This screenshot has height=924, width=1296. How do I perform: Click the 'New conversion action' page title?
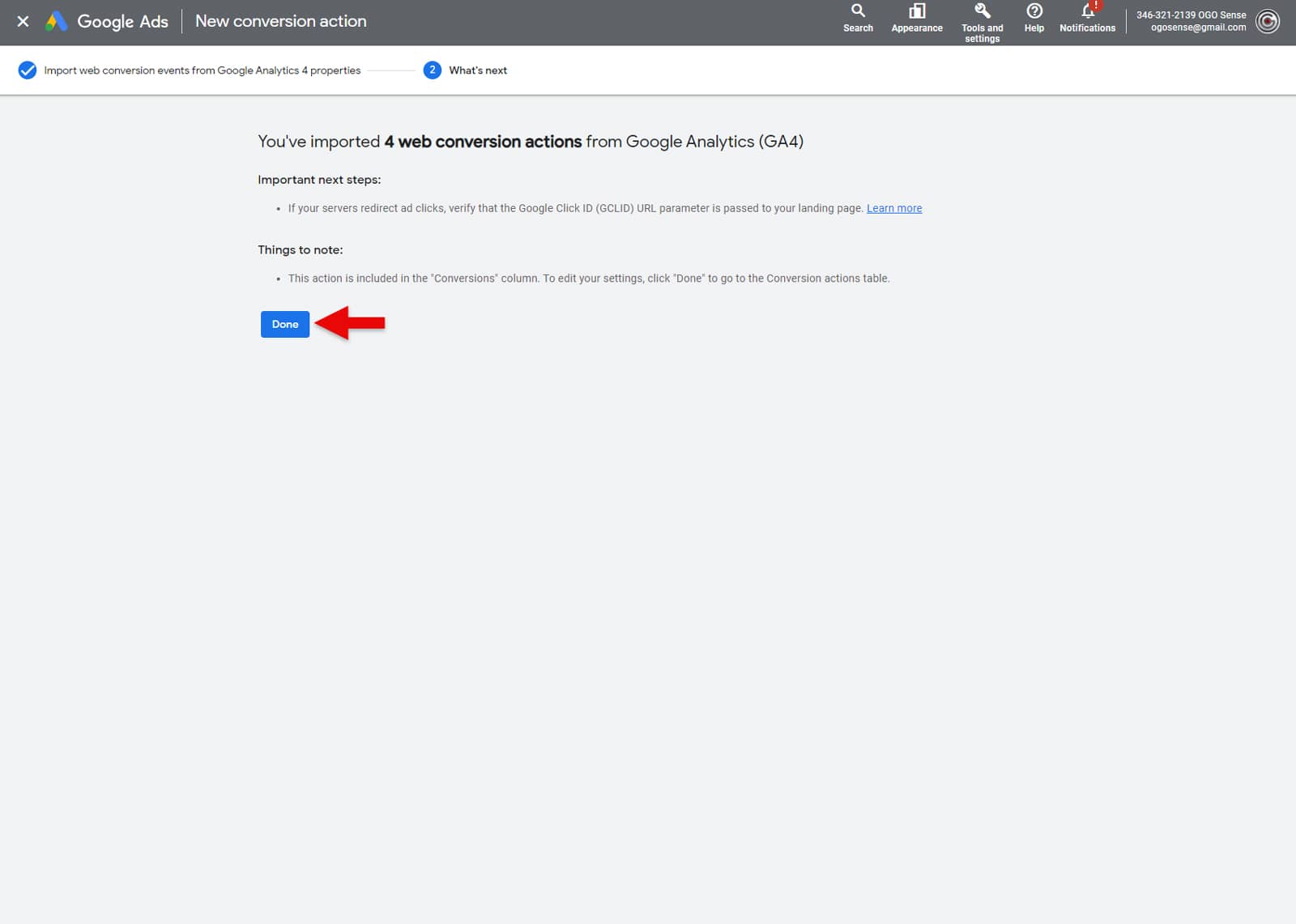[279, 21]
